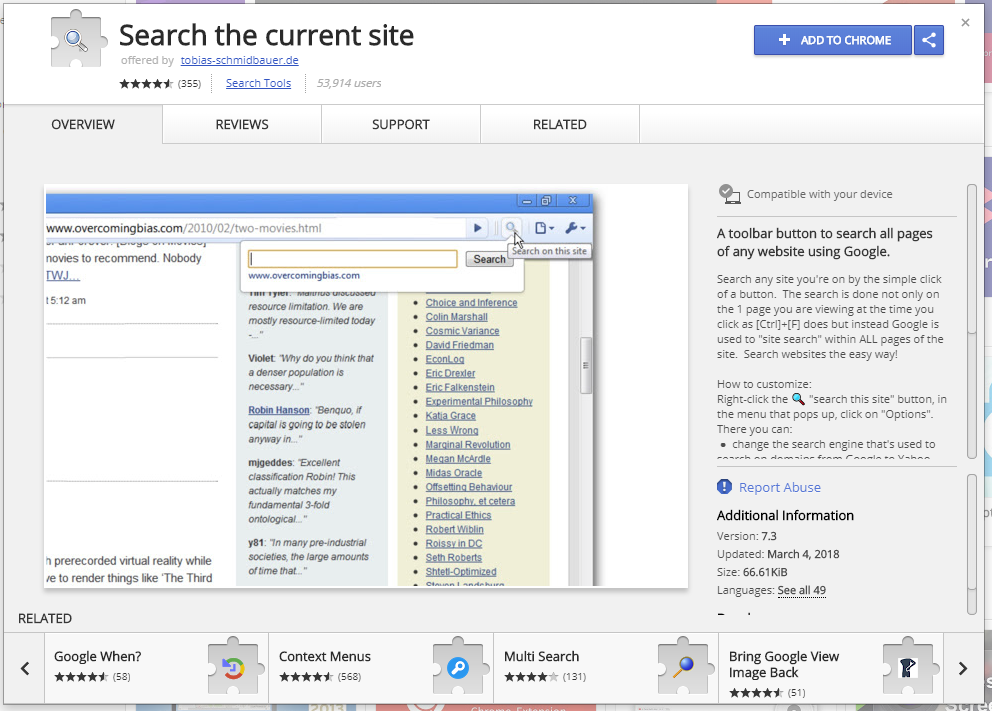The image size is (992, 711).
Task: Return to the Overview tab
Action: (x=82, y=124)
